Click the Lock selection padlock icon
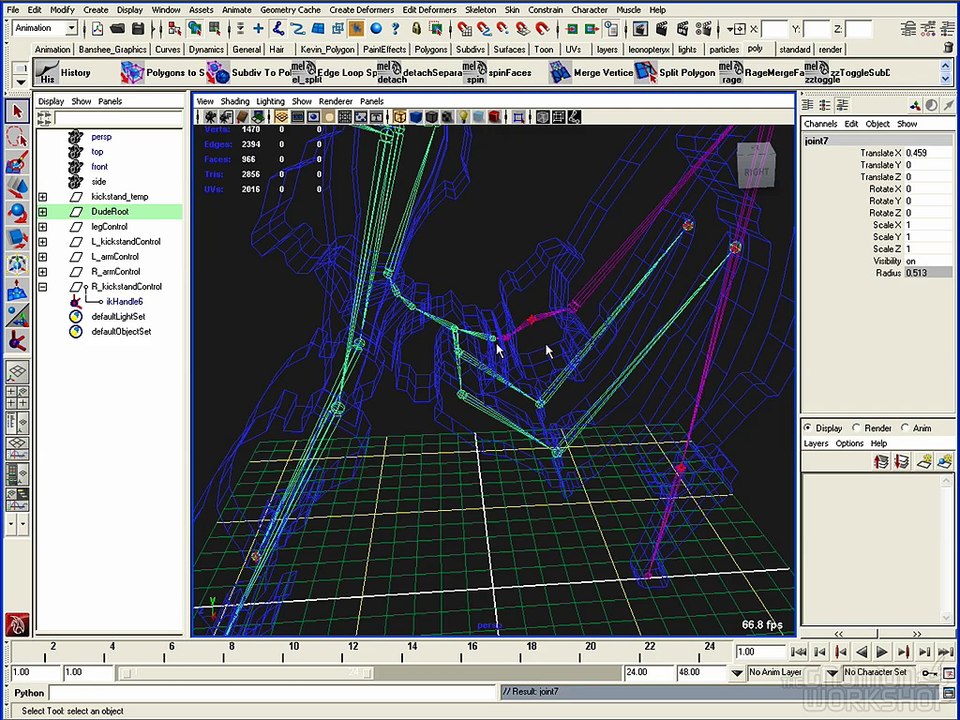 [x=416, y=28]
